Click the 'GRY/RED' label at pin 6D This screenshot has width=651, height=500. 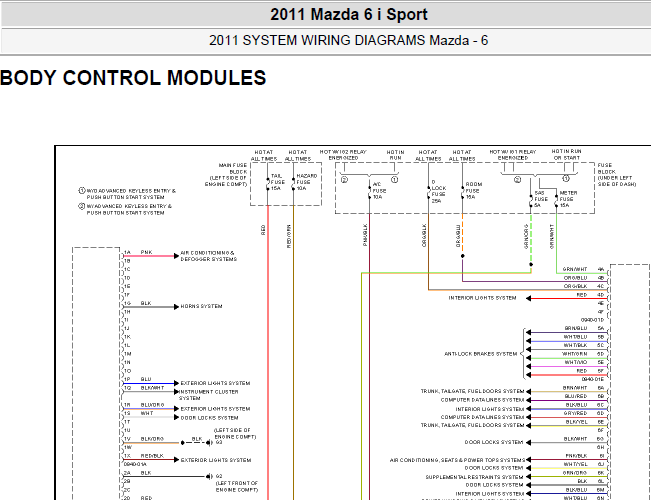pyautogui.click(x=575, y=414)
